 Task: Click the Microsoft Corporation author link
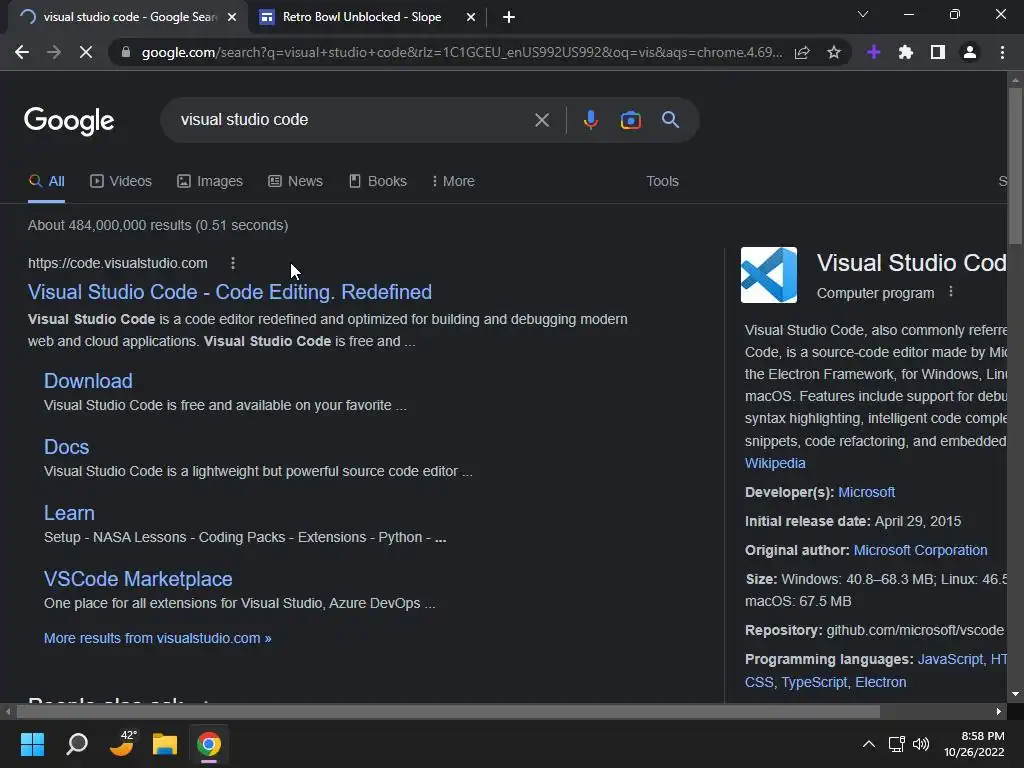coord(920,551)
